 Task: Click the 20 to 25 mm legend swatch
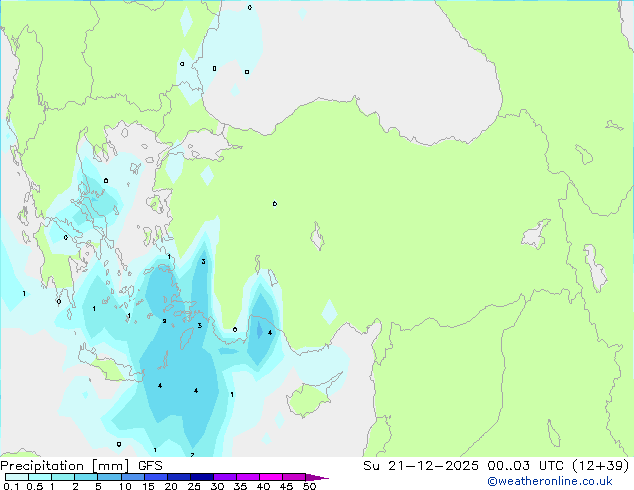pos(179,477)
